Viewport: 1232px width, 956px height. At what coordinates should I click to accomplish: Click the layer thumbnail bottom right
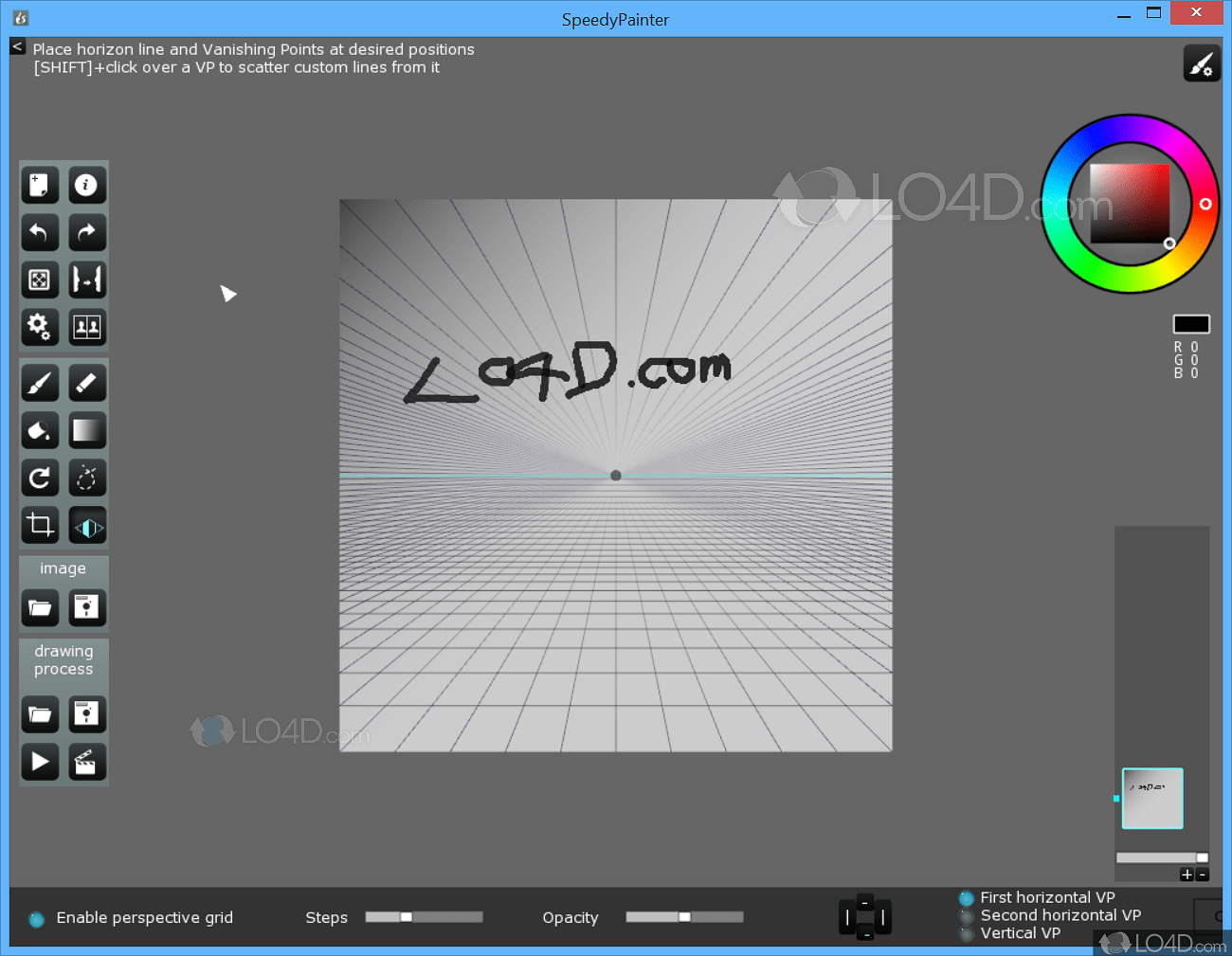(x=1152, y=799)
